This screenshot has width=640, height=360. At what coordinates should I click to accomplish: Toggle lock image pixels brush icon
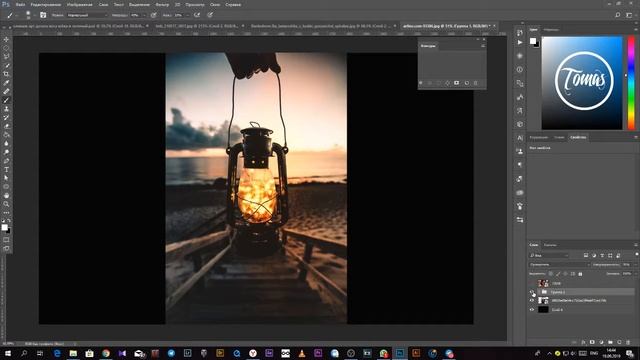point(558,274)
